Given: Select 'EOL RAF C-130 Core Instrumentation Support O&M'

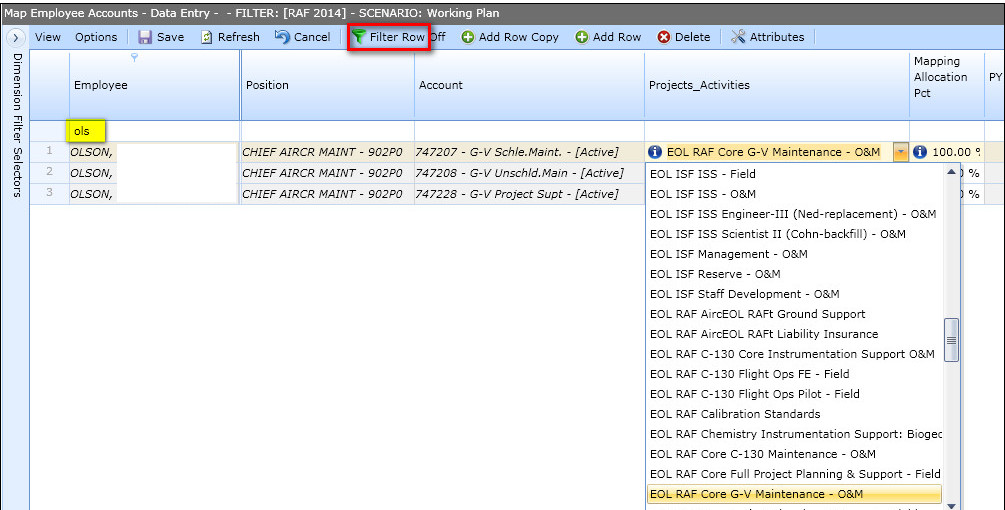Looking at the screenshot, I should (x=795, y=354).
